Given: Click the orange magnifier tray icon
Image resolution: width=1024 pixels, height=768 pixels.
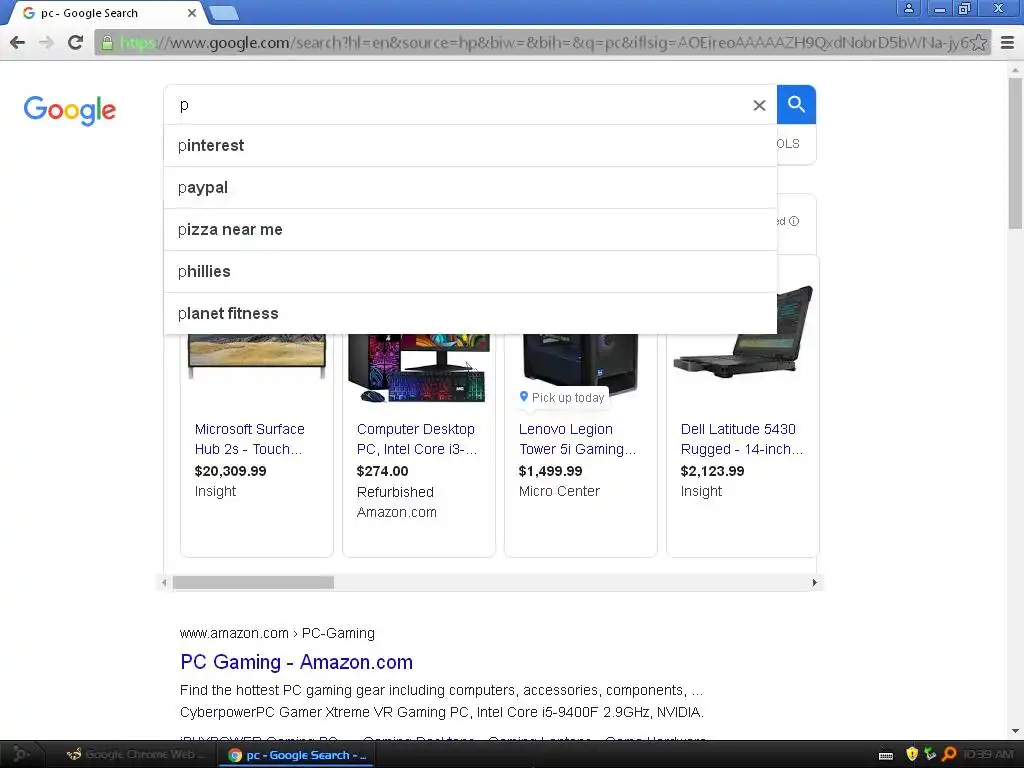Looking at the screenshot, I should tap(949, 754).
